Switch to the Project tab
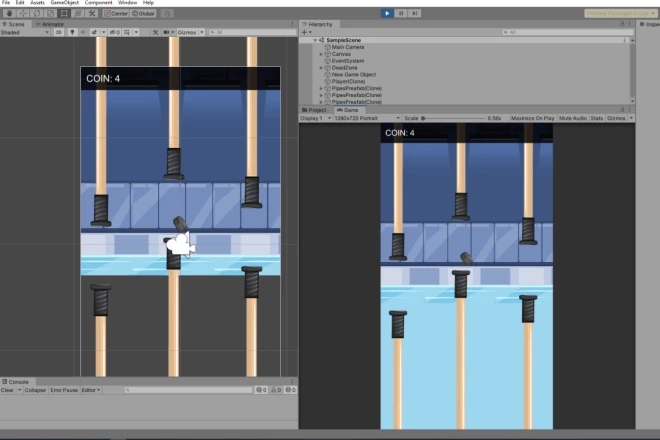Image resolution: width=660 pixels, height=440 pixels. pyautogui.click(x=316, y=110)
